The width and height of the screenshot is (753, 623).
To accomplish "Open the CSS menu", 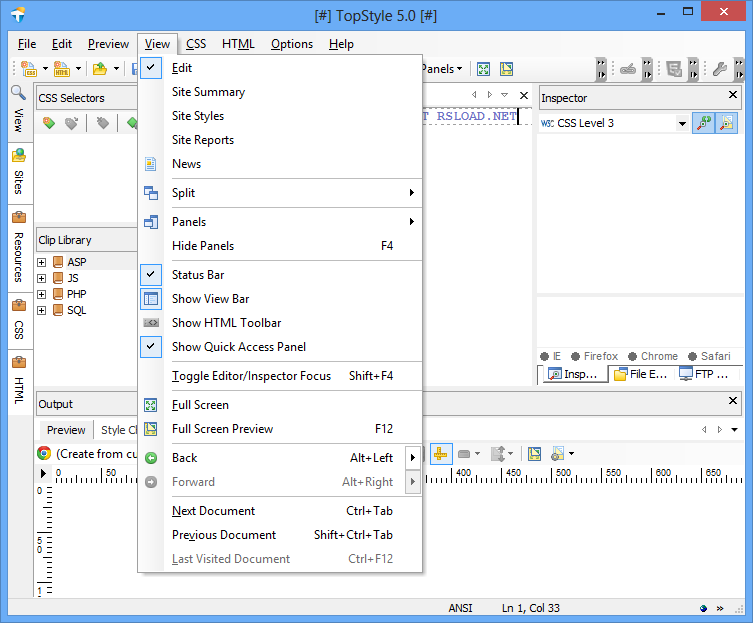I will tap(196, 44).
